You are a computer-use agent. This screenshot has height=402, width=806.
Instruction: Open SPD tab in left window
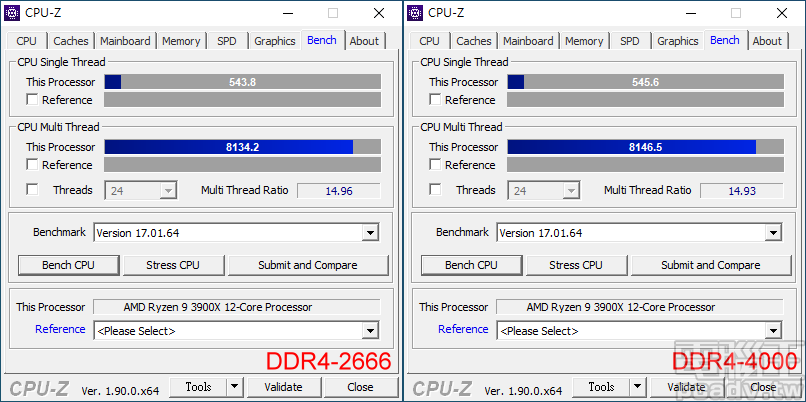tap(227, 41)
